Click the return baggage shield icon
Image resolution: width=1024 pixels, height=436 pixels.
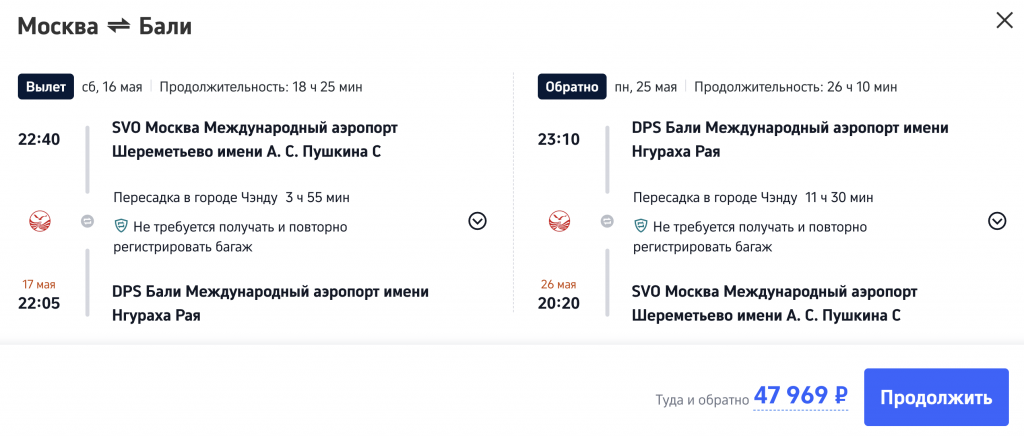pyautogui.click(x=640, y=227)
